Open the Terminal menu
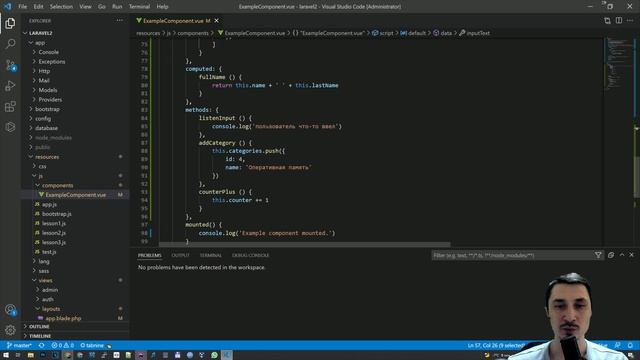Screen dimensions: 640x360 [x=139, y=7]
